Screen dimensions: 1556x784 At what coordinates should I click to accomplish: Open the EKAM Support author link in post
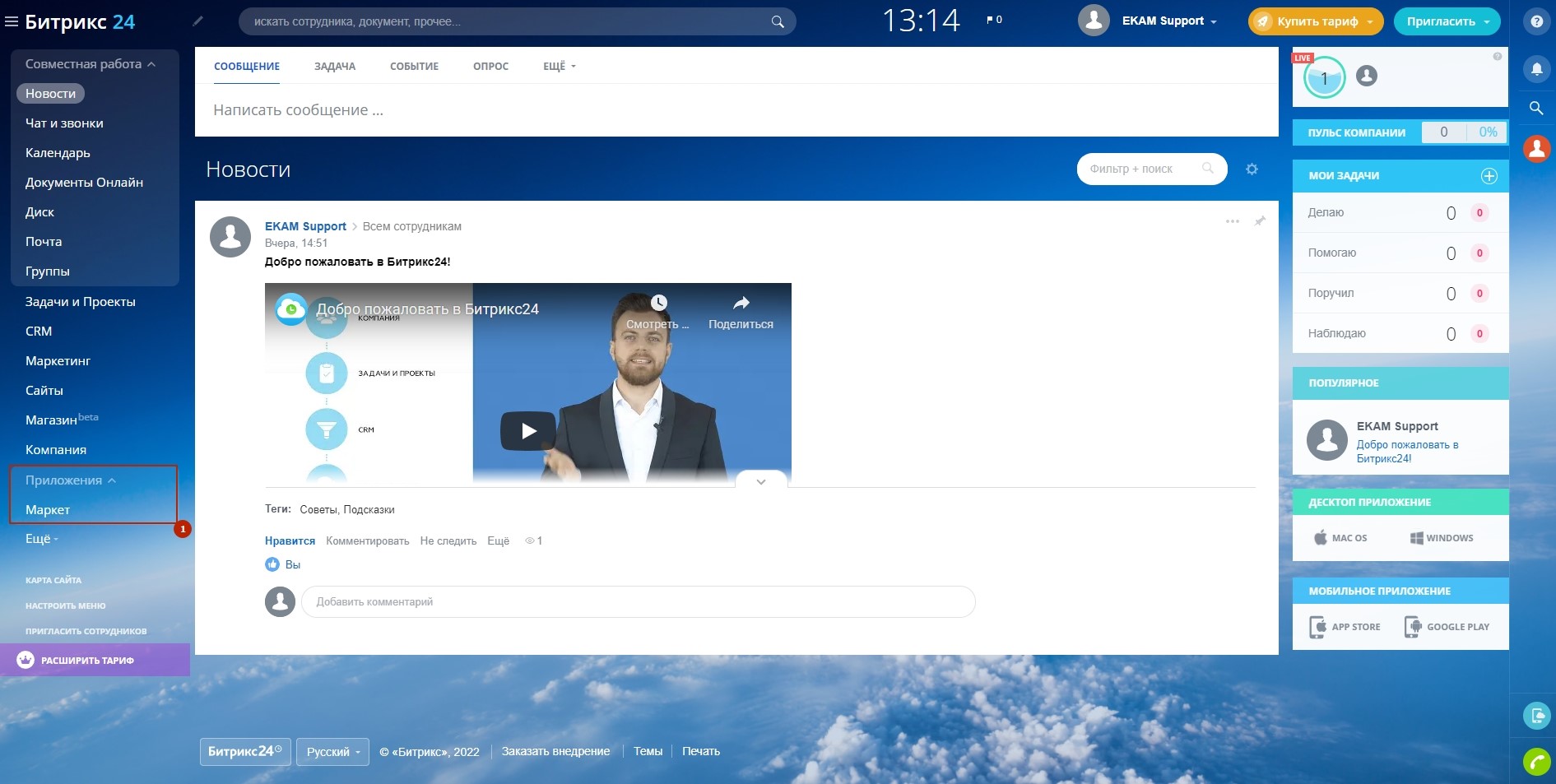(x=305, y=226)
